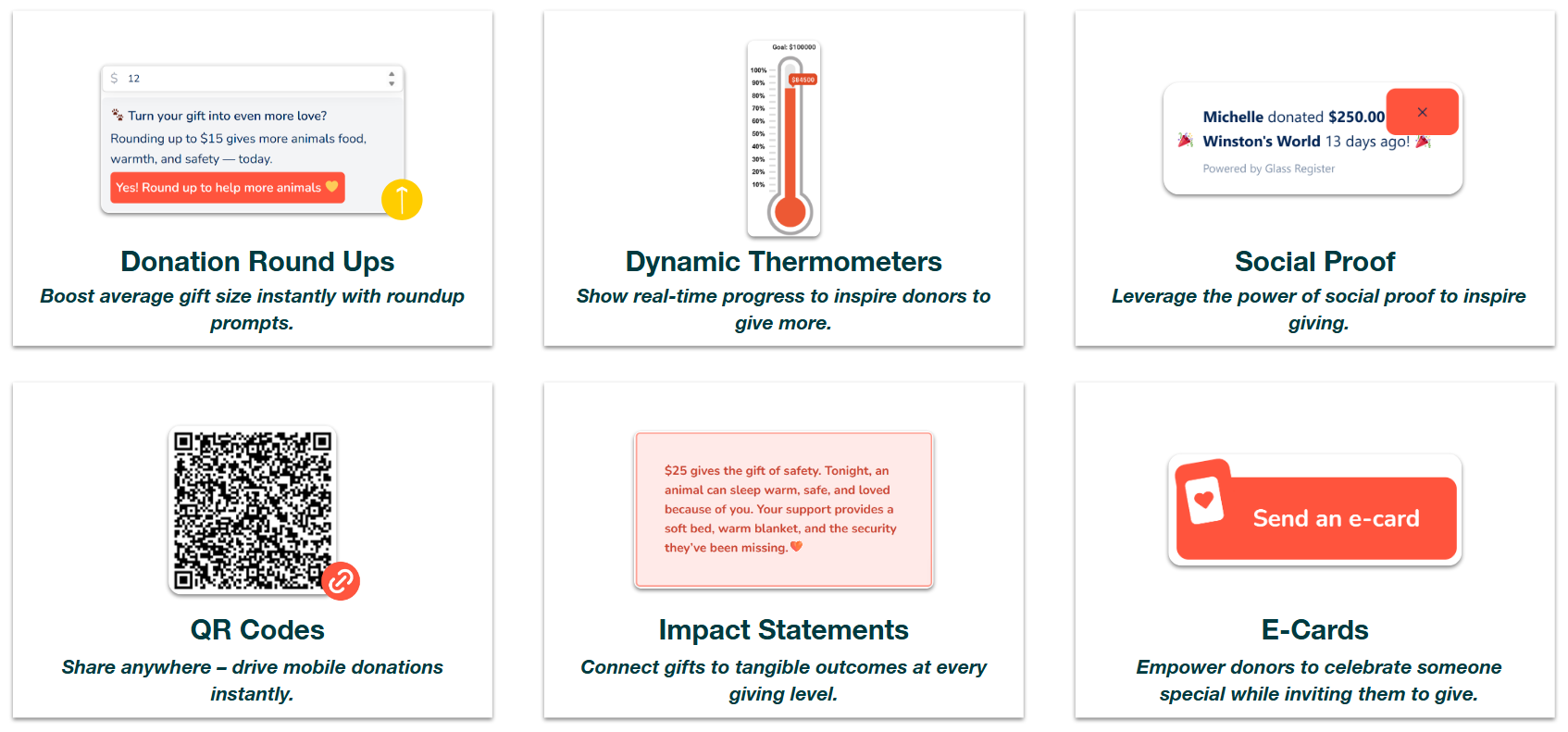Click the $84500 marker on the thermometer
This screenshot has width=1568, height=732.
point(803,80)
